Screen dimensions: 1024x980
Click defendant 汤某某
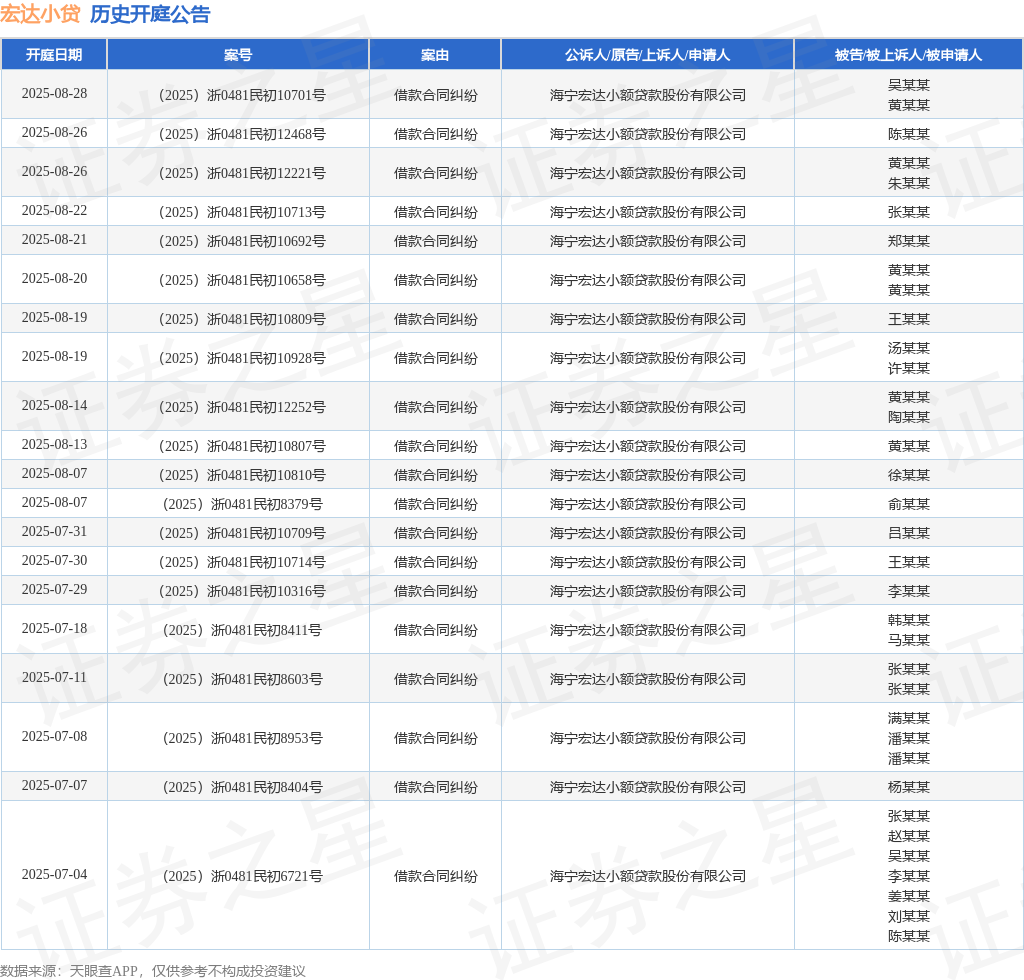pos(908,348)
